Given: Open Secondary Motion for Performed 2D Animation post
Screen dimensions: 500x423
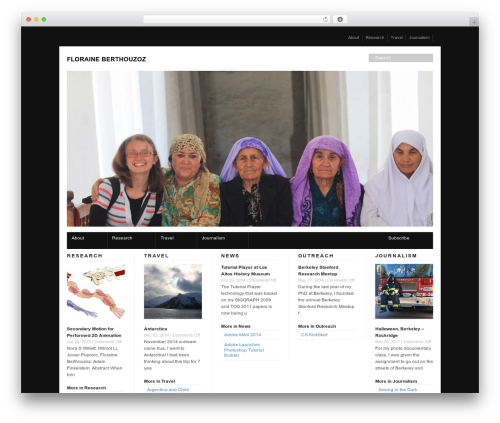Looking at the screenshot, I should 94,332.
